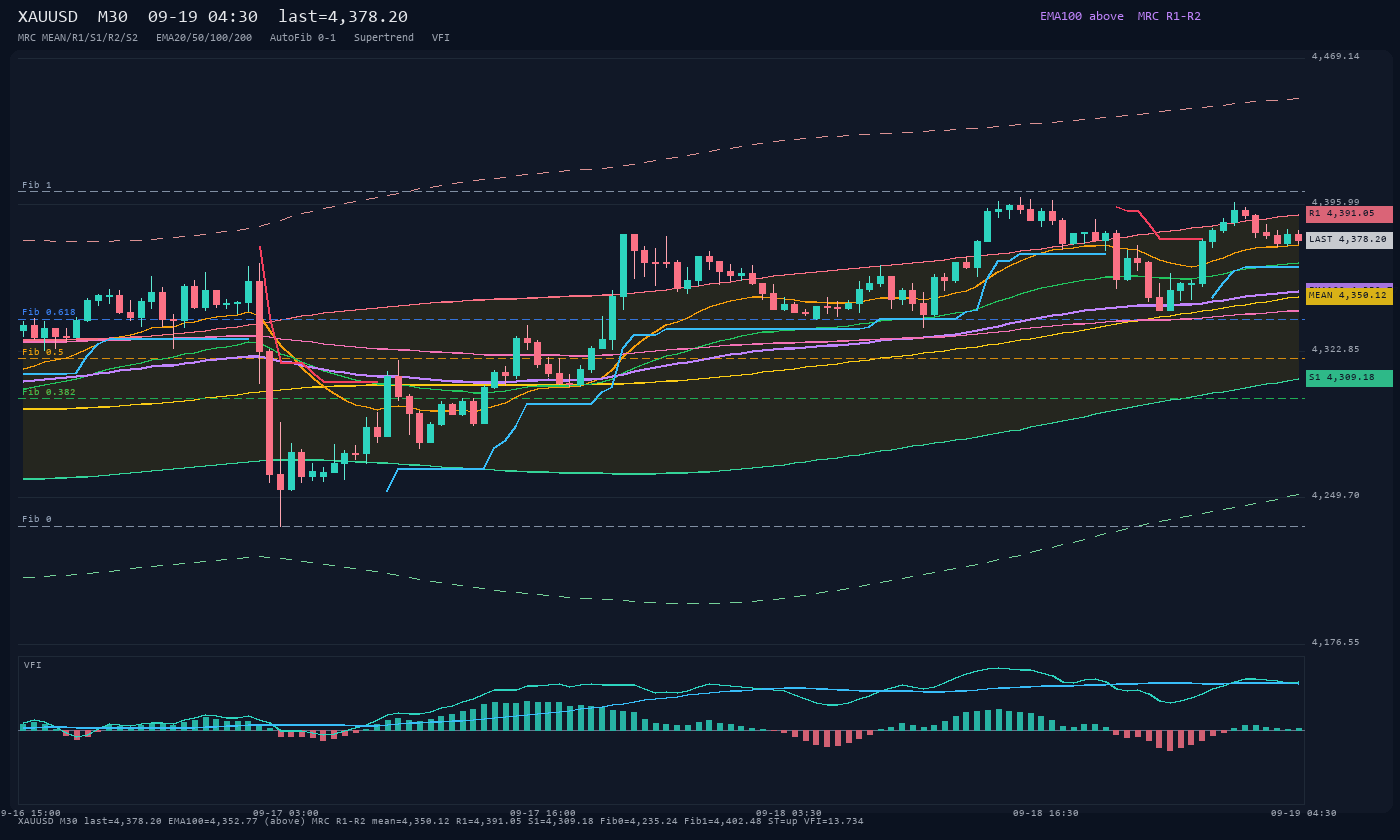Click the 09-18 16:30 time axis label
The width and height of the screenshot is (1400, 840).
point(1046,813)
